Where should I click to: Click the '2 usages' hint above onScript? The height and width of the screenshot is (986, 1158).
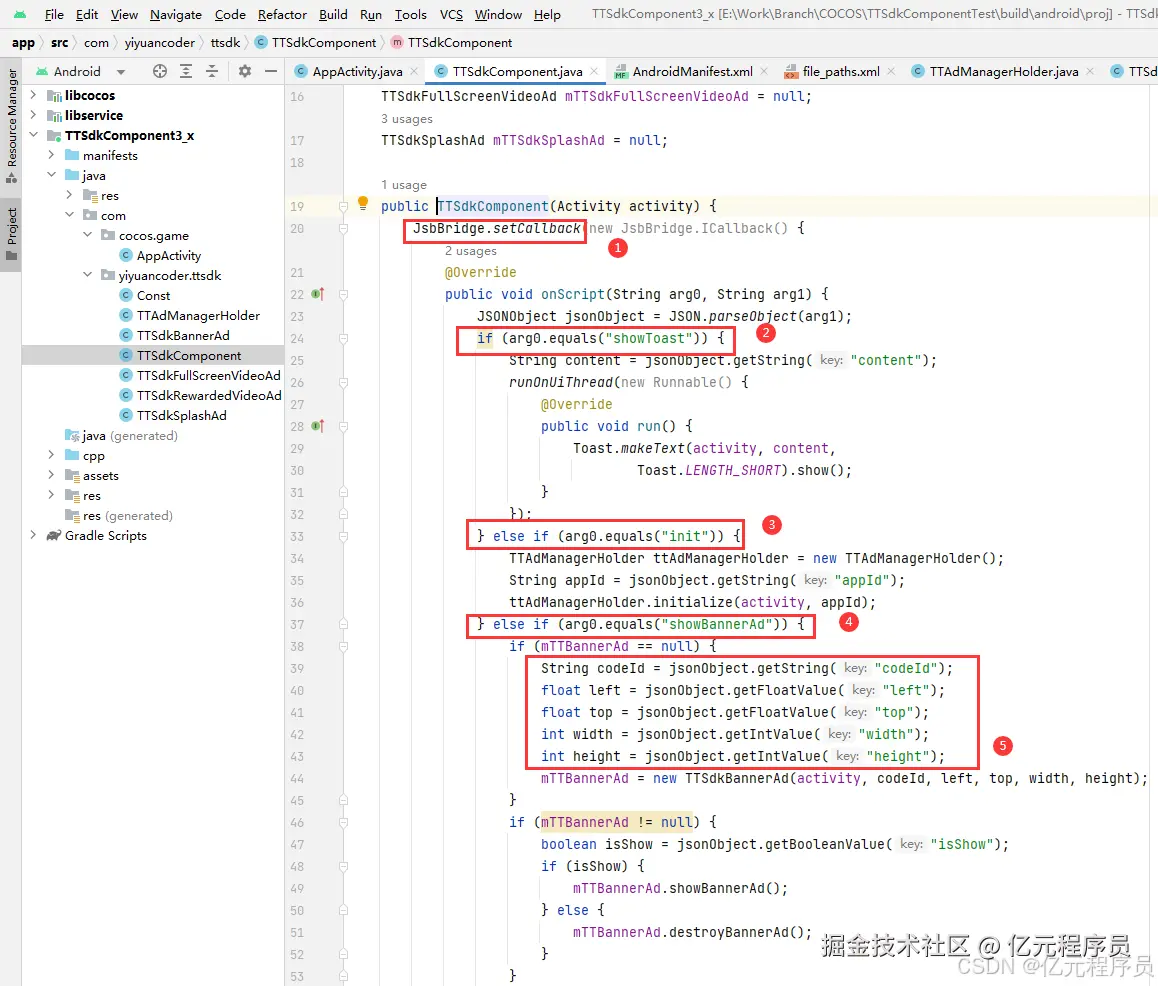click(x=470, y=251)
